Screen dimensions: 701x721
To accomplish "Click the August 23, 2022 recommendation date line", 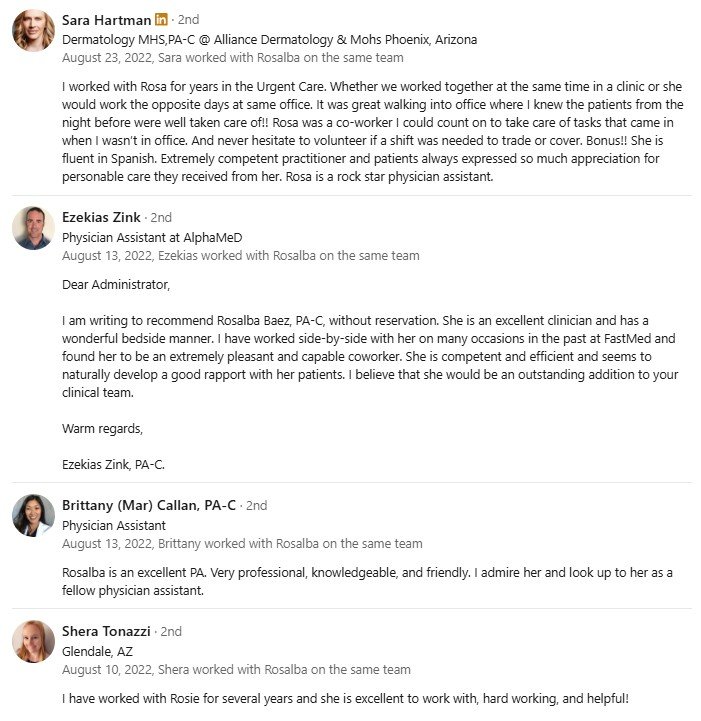I will (x=232, y=58).
